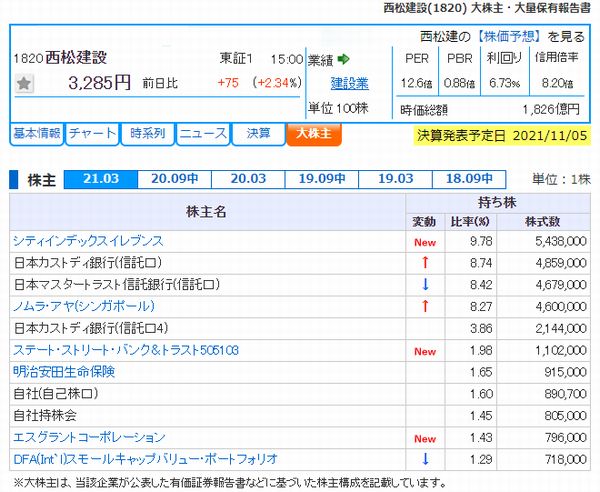Select the 大株主 tab

click(314, 134)
